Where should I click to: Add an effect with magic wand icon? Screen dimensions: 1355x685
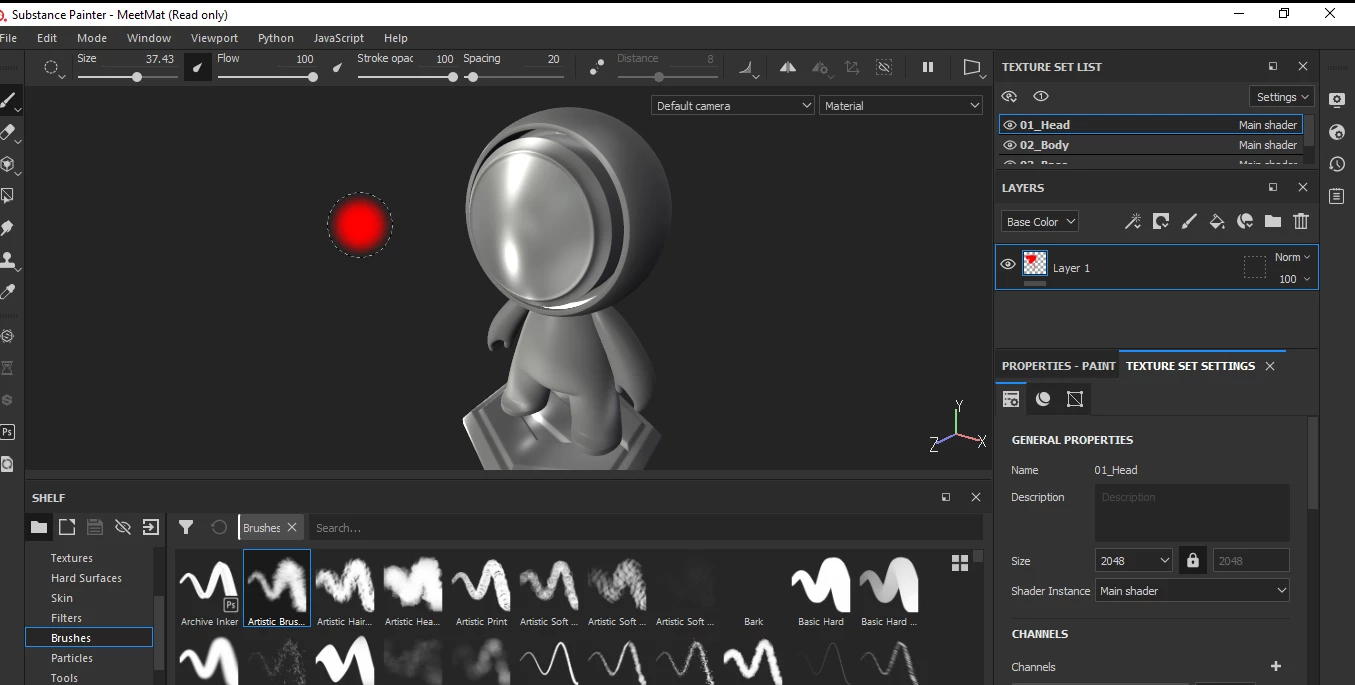1133,221
